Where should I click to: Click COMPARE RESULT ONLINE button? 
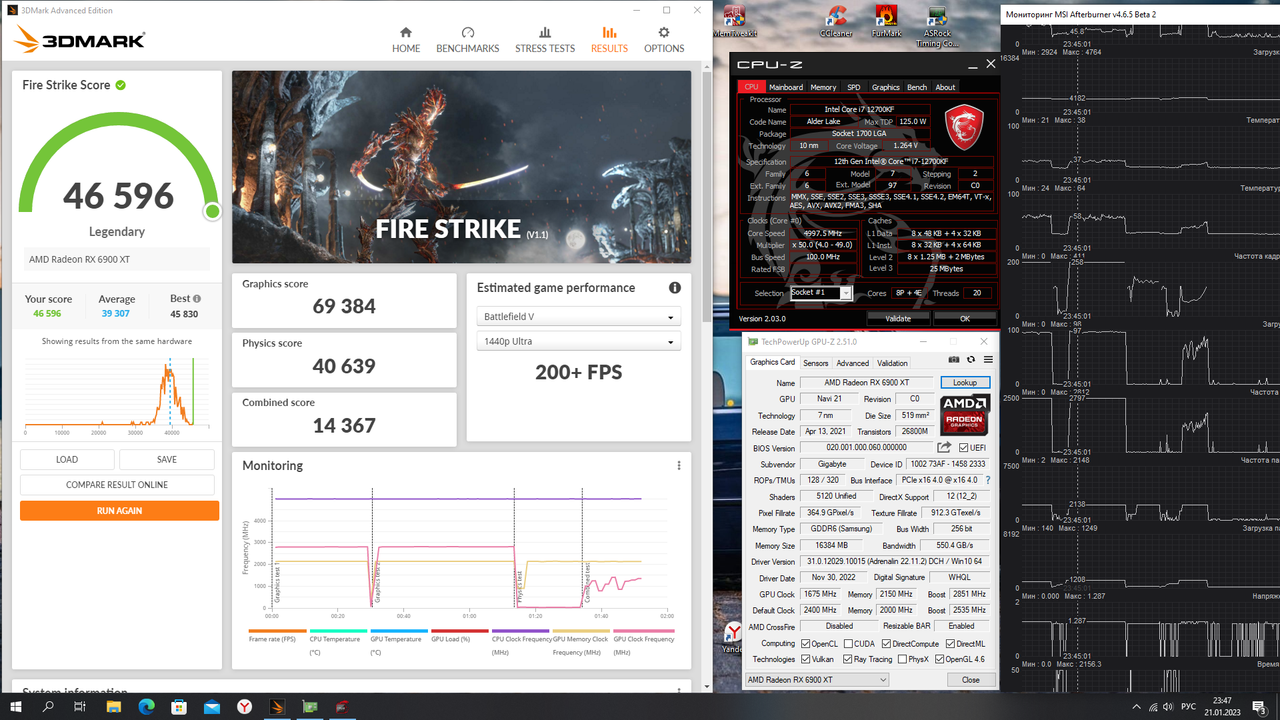[x=117, y=485]
